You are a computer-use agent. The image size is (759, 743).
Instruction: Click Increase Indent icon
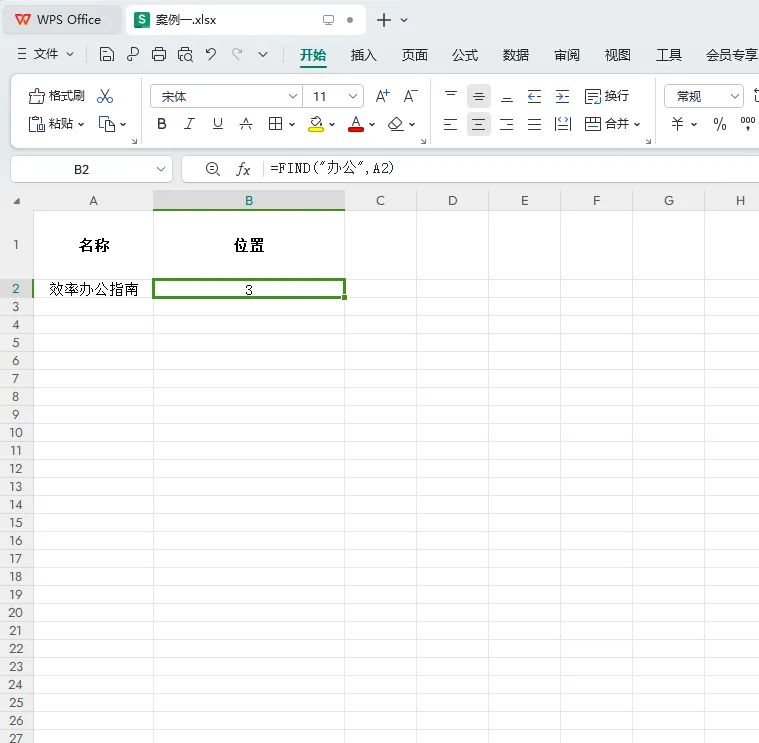coord(562,96)
